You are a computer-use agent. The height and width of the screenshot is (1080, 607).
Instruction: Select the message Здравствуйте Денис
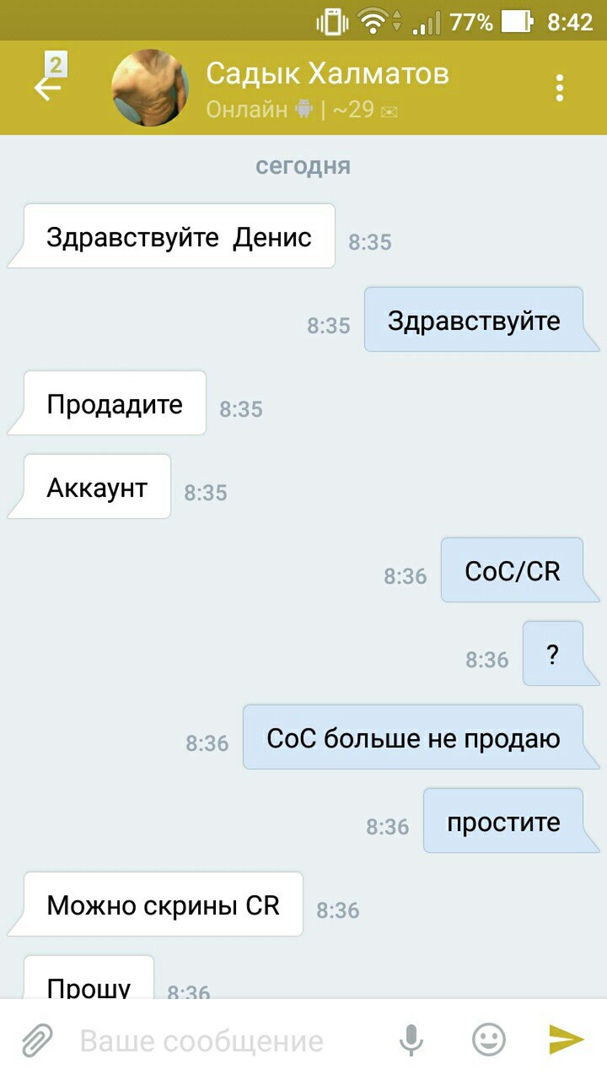tap(179, 236)
